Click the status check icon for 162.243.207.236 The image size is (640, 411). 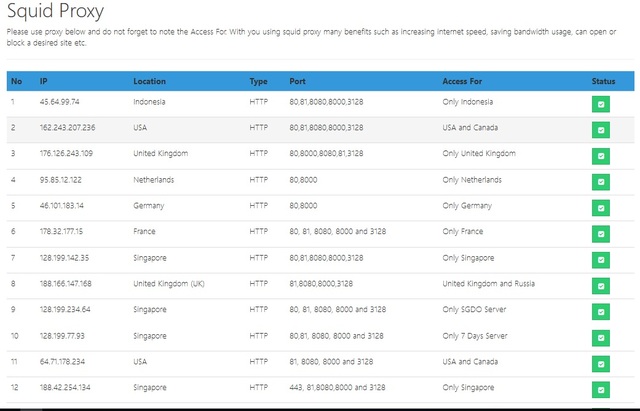[601, 130]
